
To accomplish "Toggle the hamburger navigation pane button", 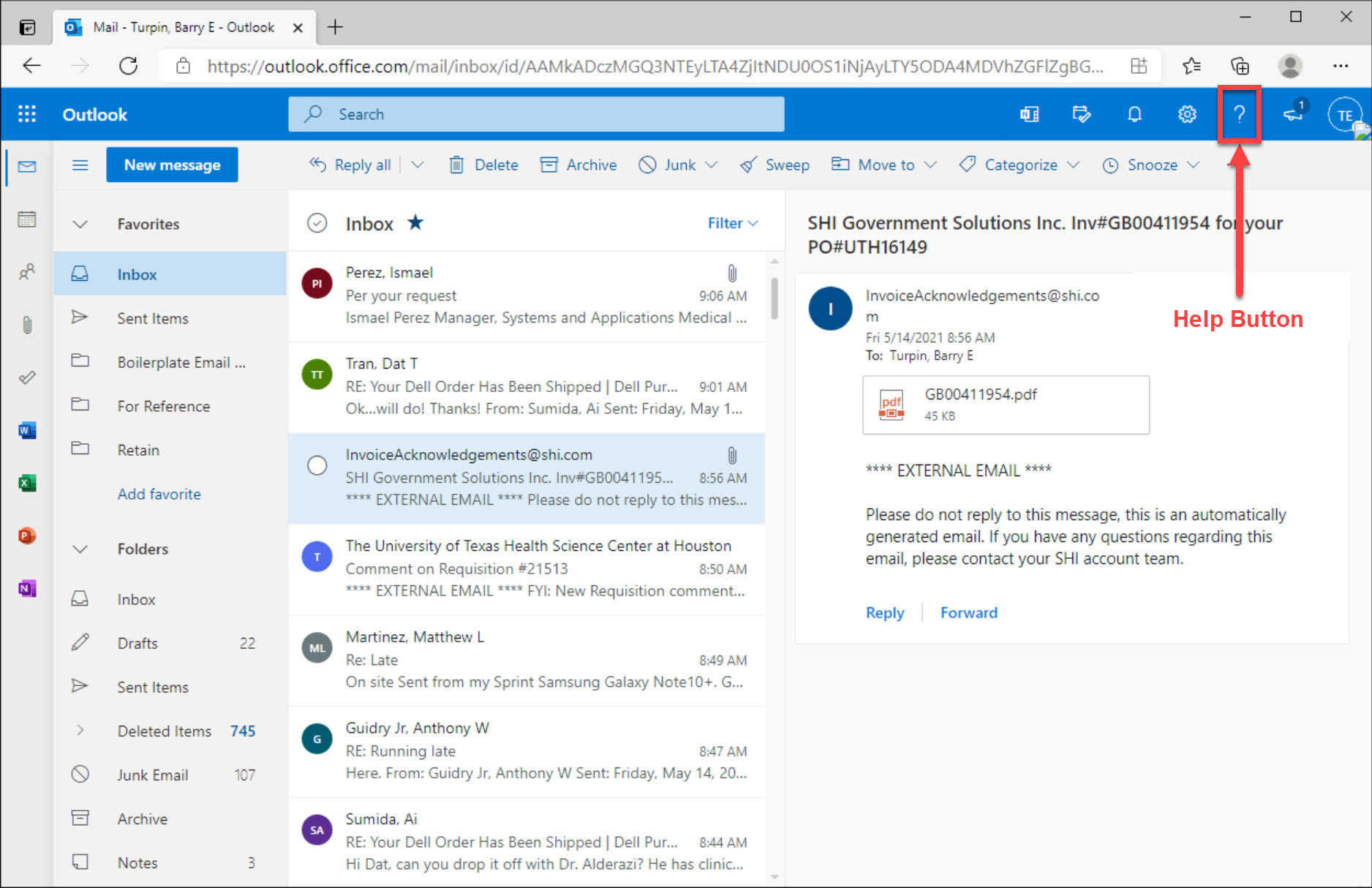I will pyautogui.click(x=80, y=165).
